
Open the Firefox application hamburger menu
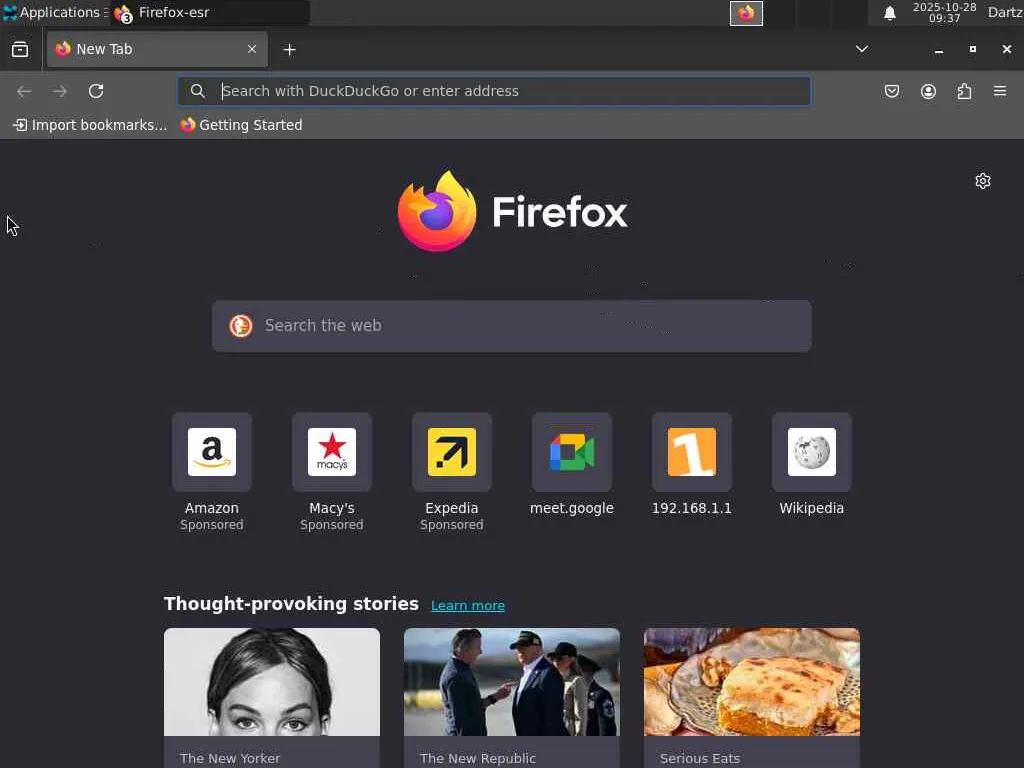(x=1000, y=91)
